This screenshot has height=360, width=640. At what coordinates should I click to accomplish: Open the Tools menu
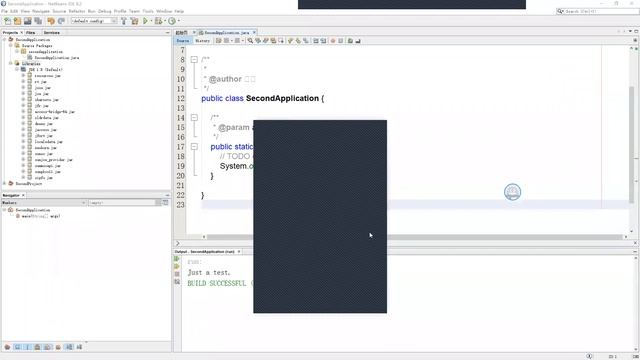click(148, 11)
